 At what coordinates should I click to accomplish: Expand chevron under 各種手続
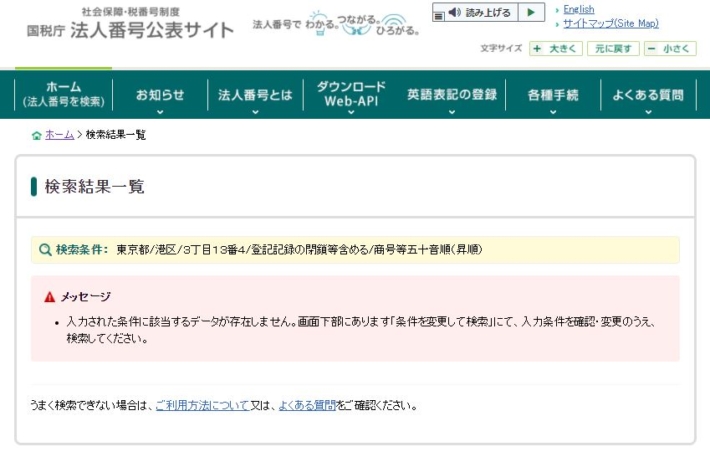(x=553, y=112)
